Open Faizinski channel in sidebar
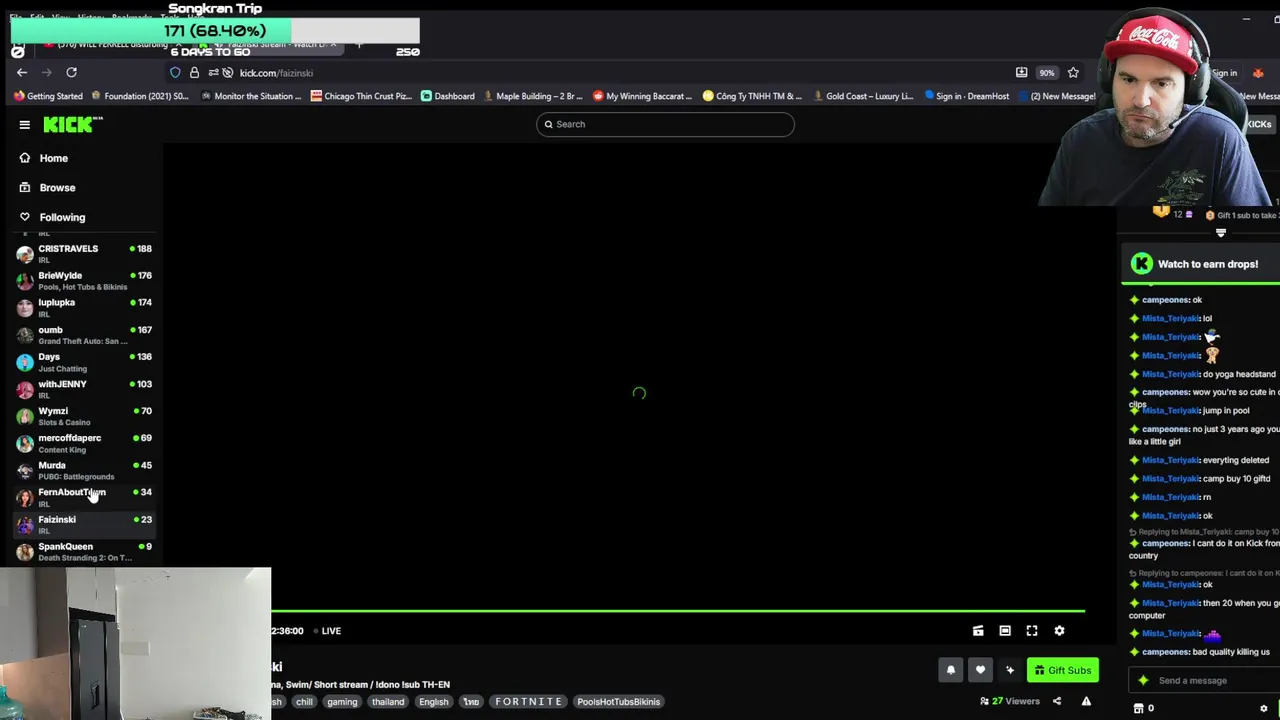 coord(84,524)
